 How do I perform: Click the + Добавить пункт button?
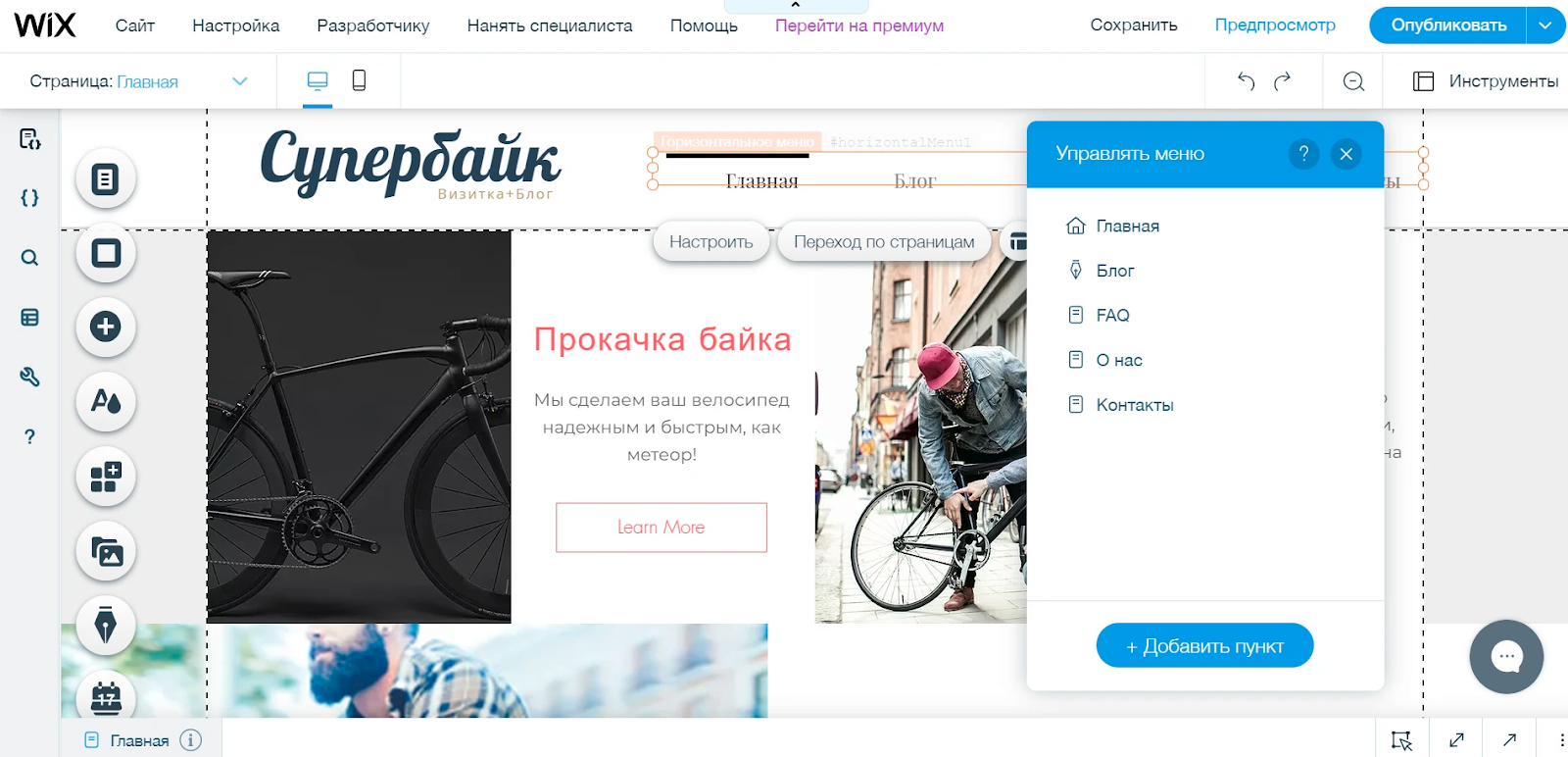(x=1204, y=645)
